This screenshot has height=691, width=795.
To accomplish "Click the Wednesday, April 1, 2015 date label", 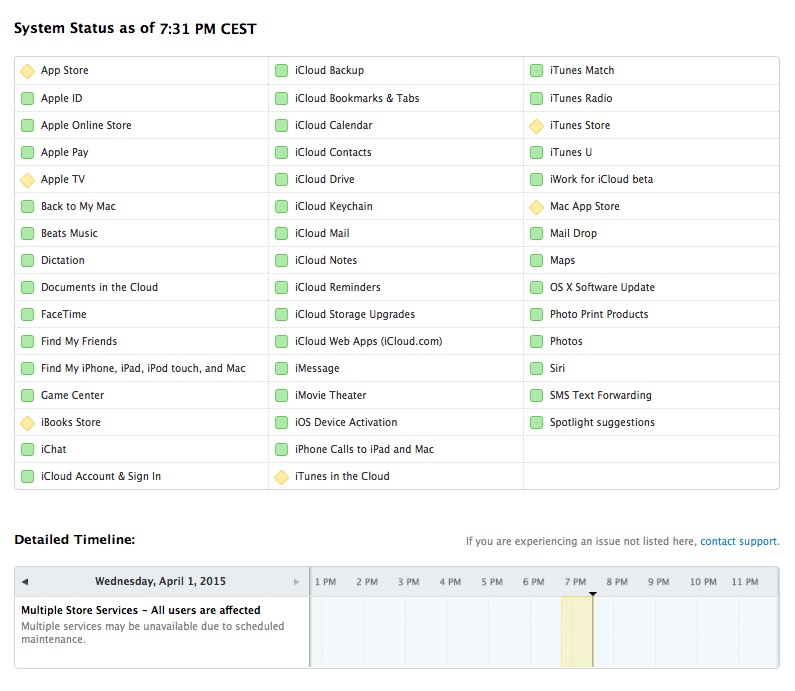I will 160,581.
